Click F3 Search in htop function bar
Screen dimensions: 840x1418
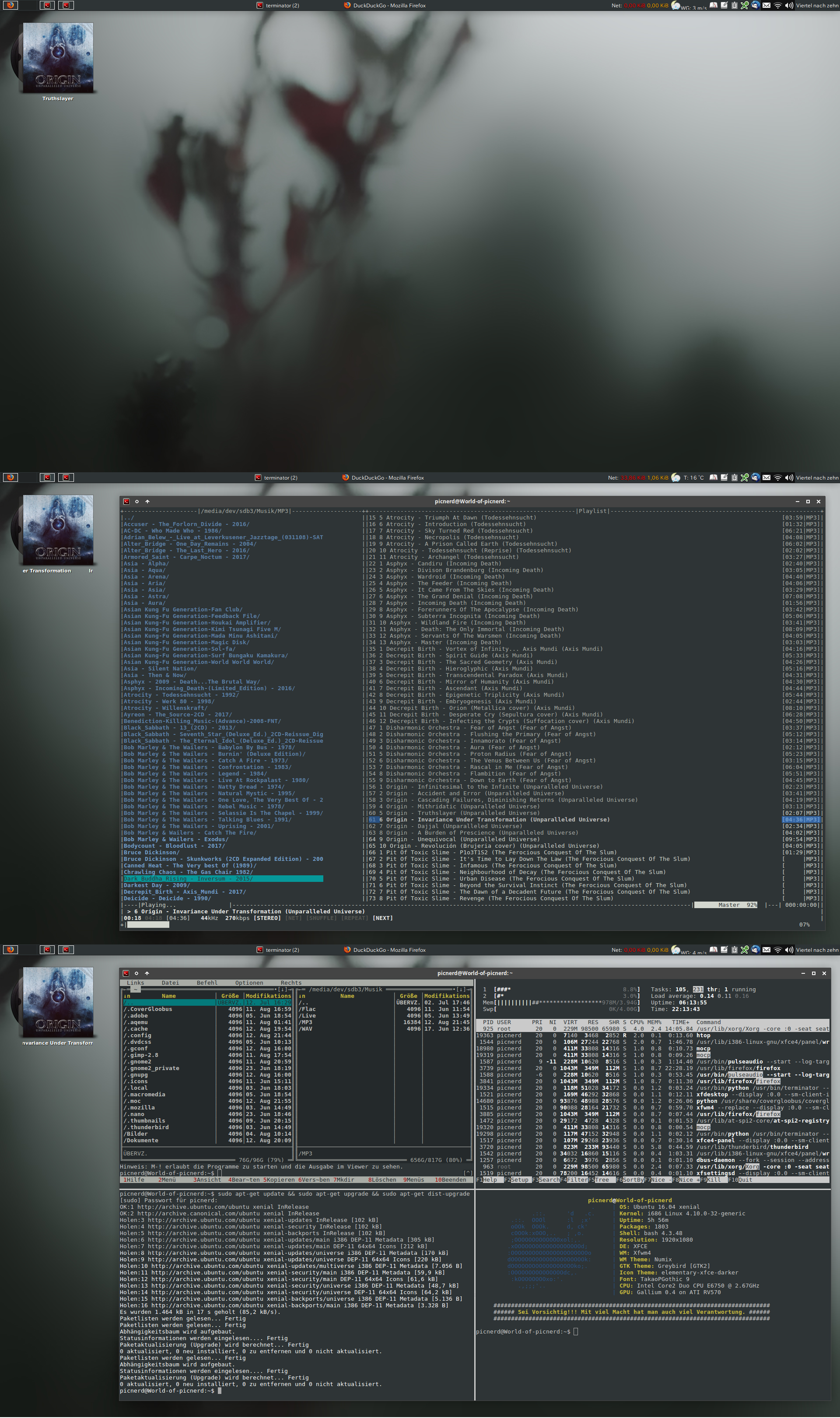pyautogui.click(x=546, y=1180)
